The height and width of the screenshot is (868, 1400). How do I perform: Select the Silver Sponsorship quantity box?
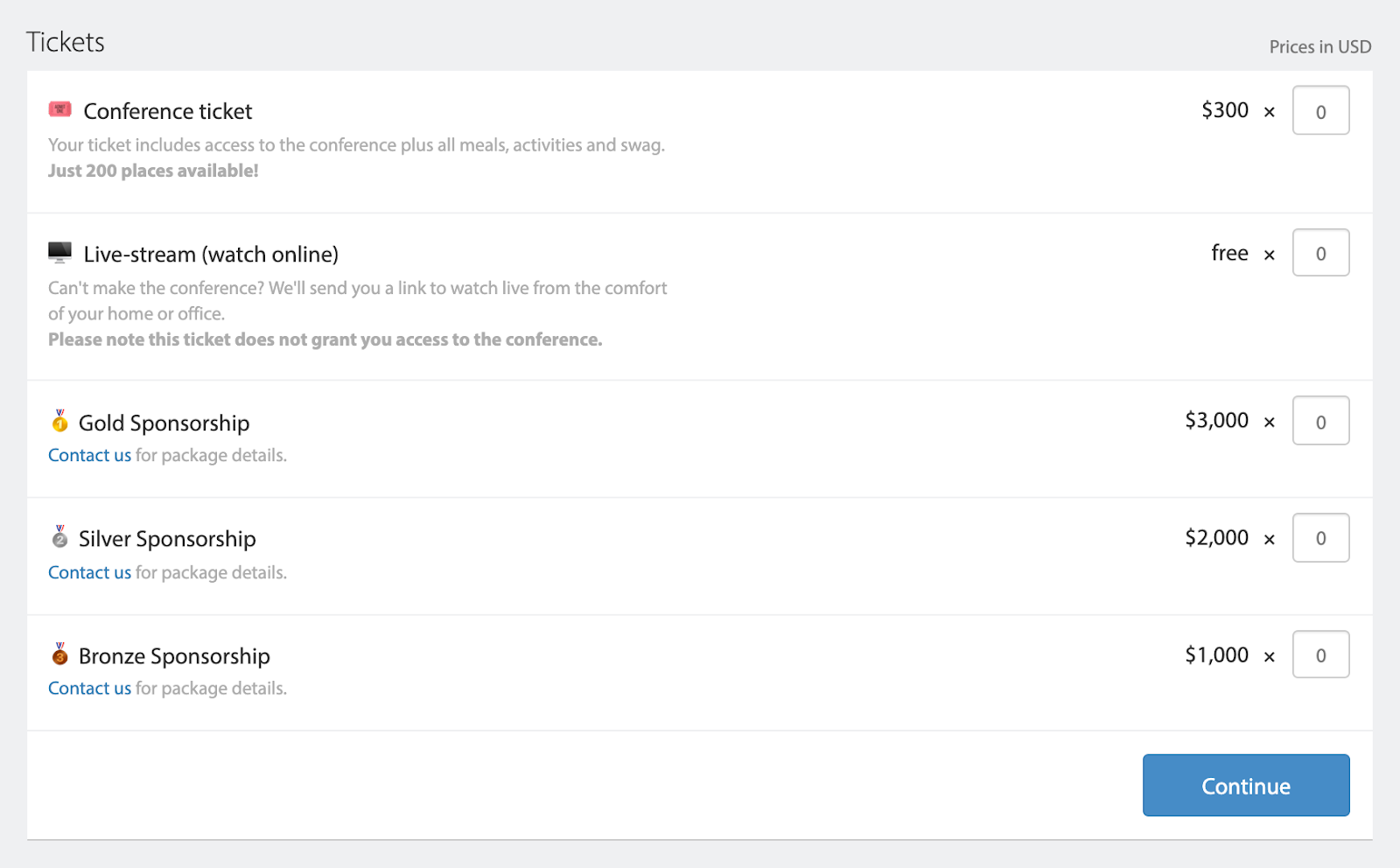1320,538
